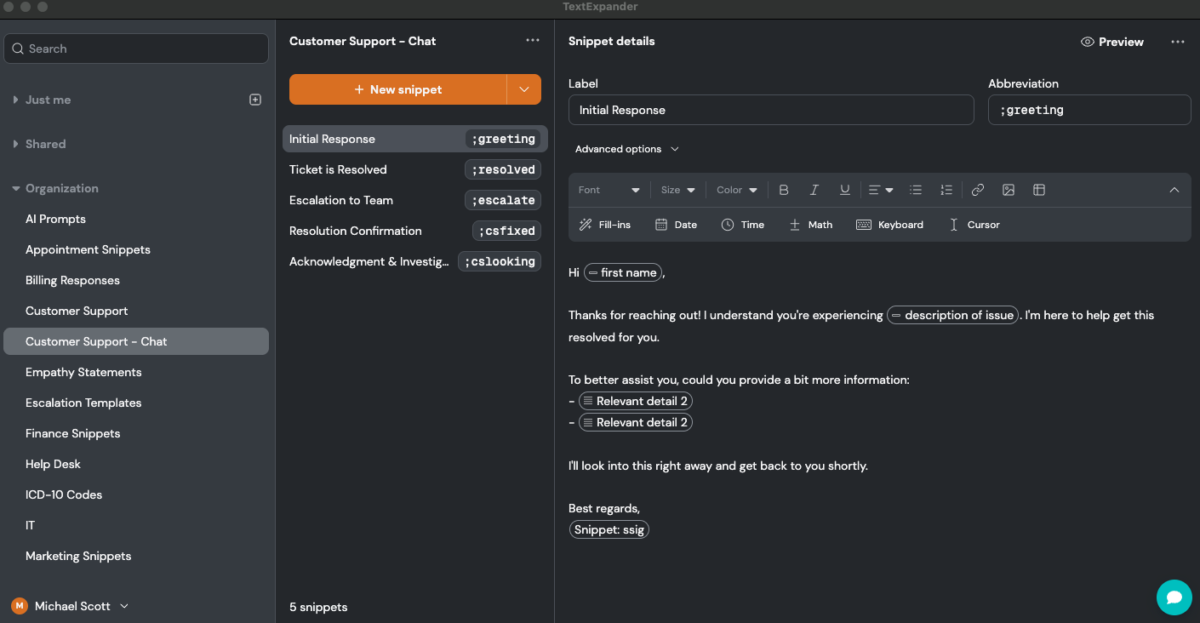Insert a Keyboard macro
Viewport: 1200px width, 623px height.
pyautogui.click(x=890, y=225)
